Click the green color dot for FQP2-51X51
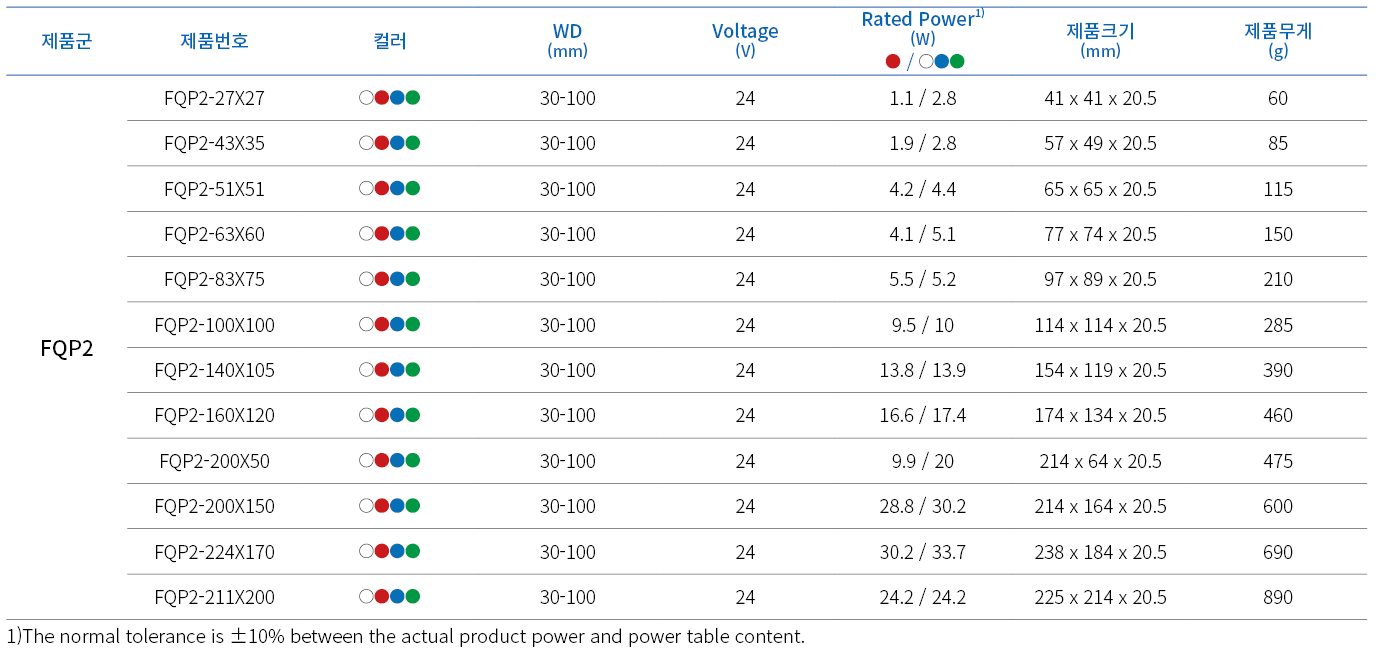This screenshot has height=649, width=1376. click(x=413, y=188)
